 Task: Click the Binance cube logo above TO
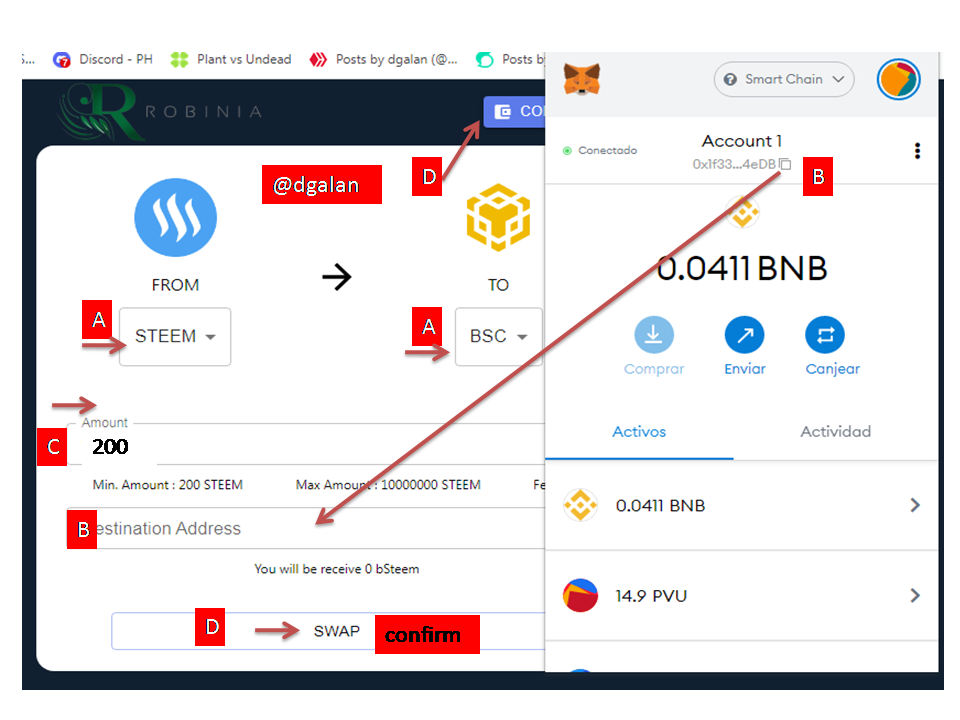point(498,217)
